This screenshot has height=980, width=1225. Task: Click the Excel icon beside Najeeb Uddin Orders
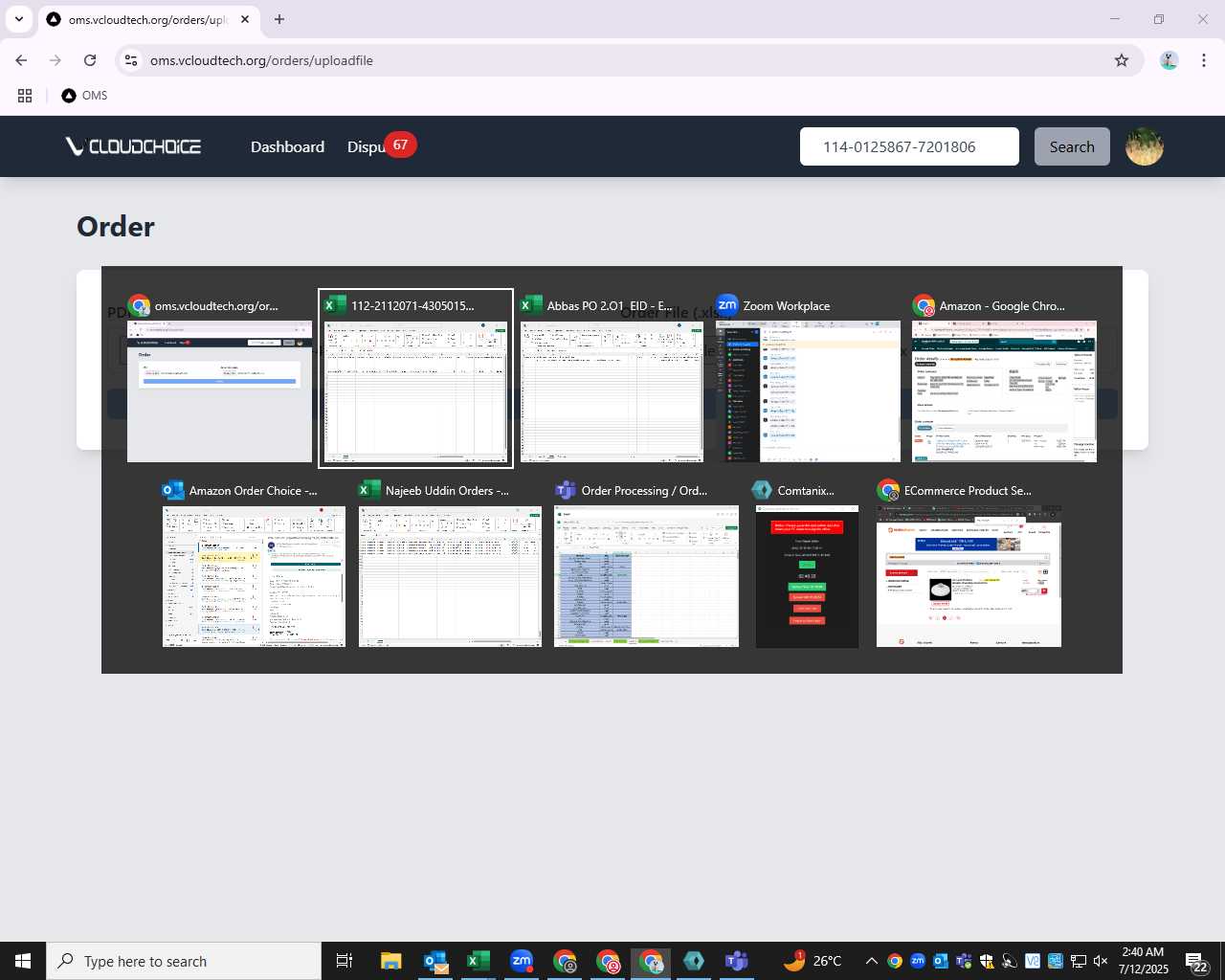(x=369, y=490)
